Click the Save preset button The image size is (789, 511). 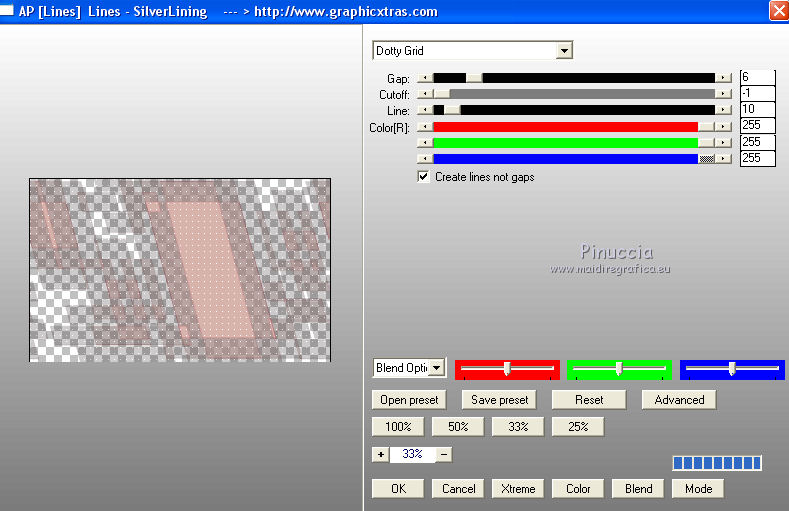point(499,400)
